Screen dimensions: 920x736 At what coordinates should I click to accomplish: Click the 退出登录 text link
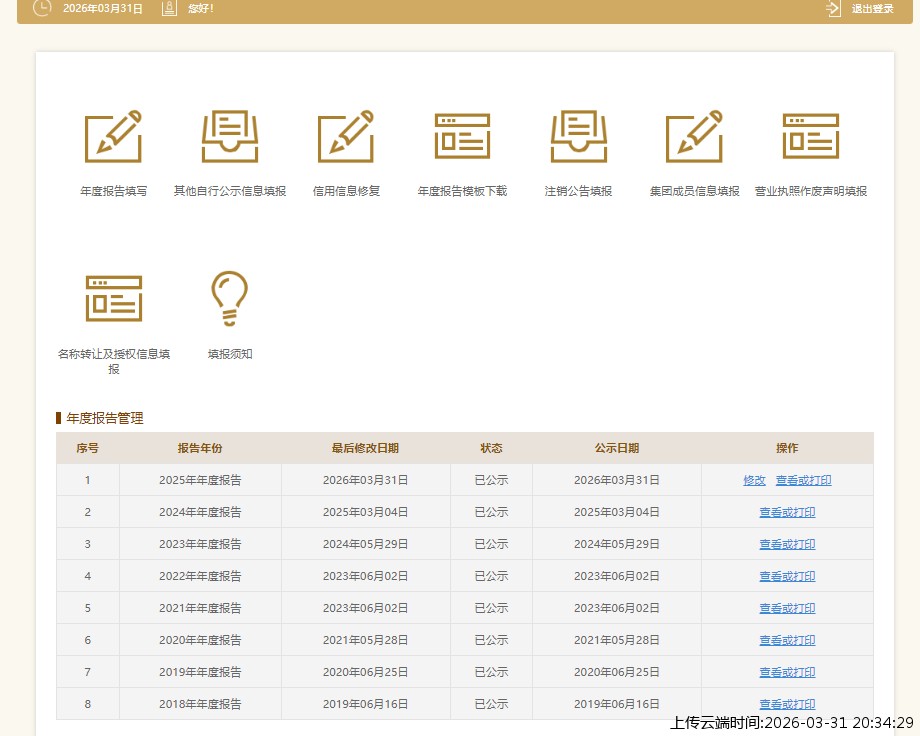872,9
